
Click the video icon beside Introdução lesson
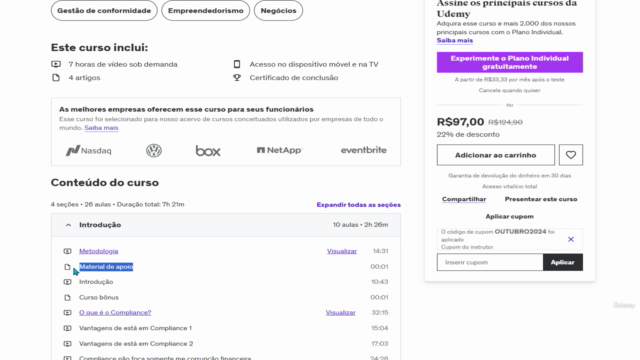(x=67, y=282)
